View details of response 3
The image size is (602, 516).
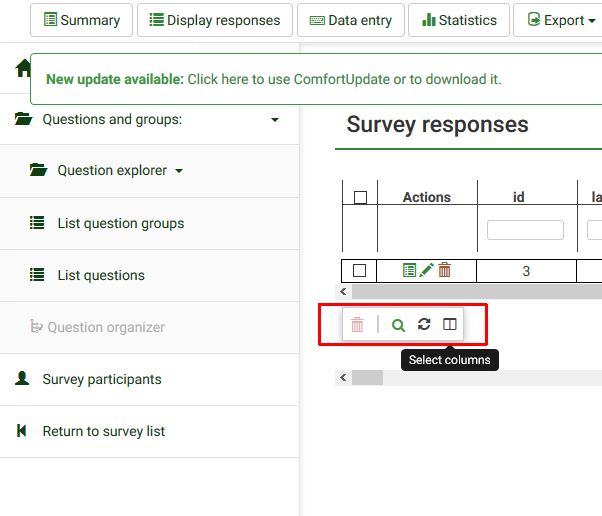409,270
